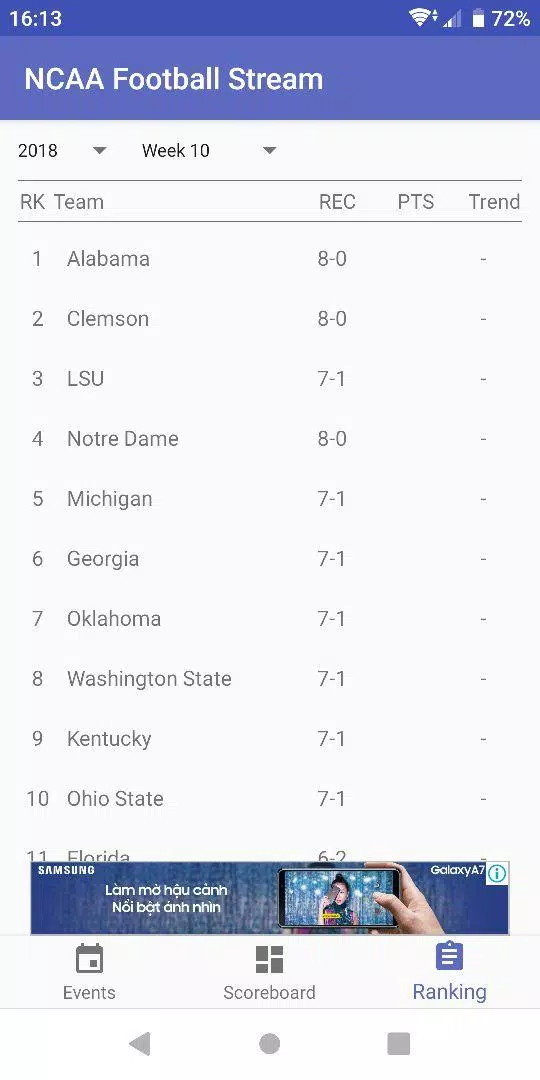Select the Notre Dame row
The image size is (540, 1080).
tap(269, 439)
